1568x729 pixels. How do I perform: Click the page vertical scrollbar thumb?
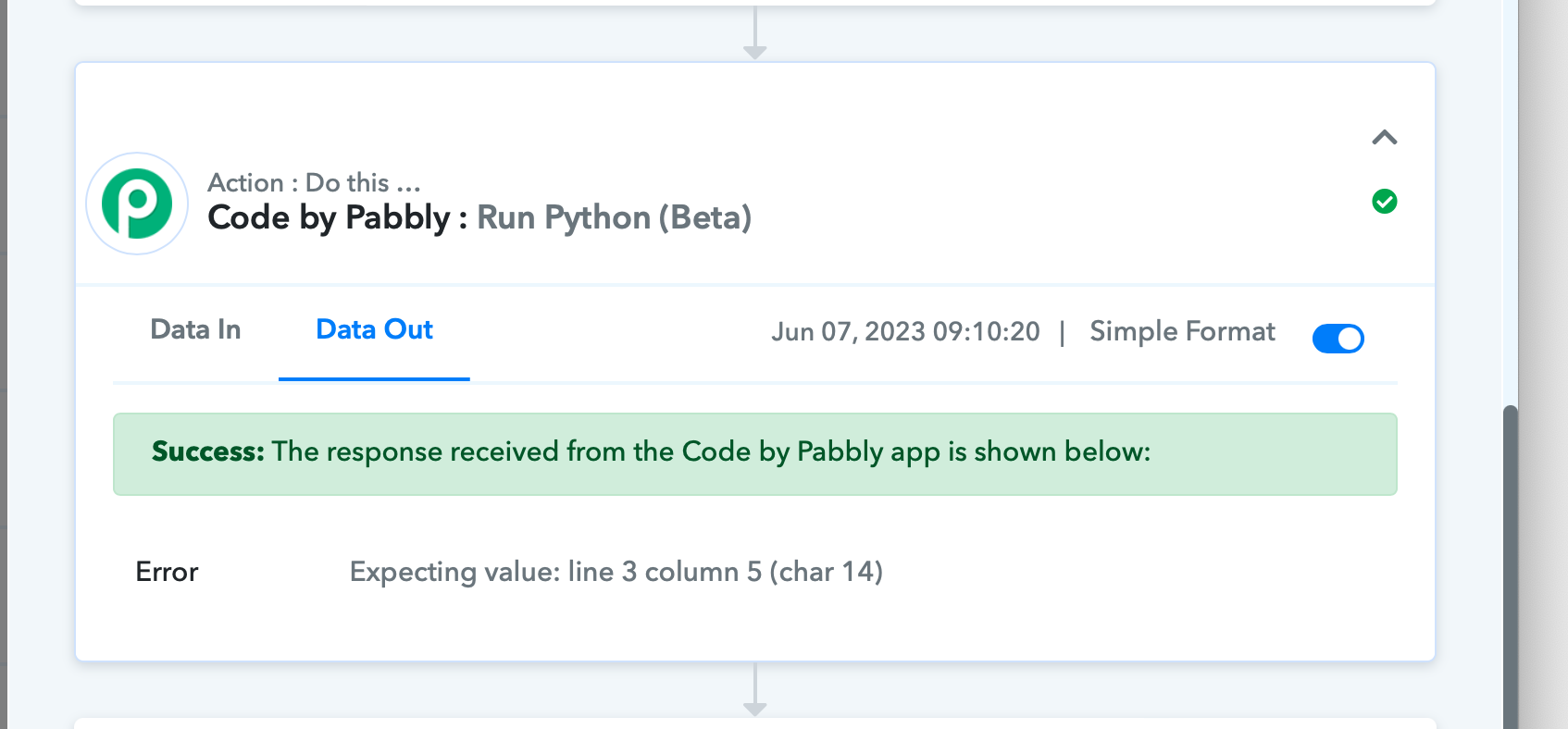1511,566
